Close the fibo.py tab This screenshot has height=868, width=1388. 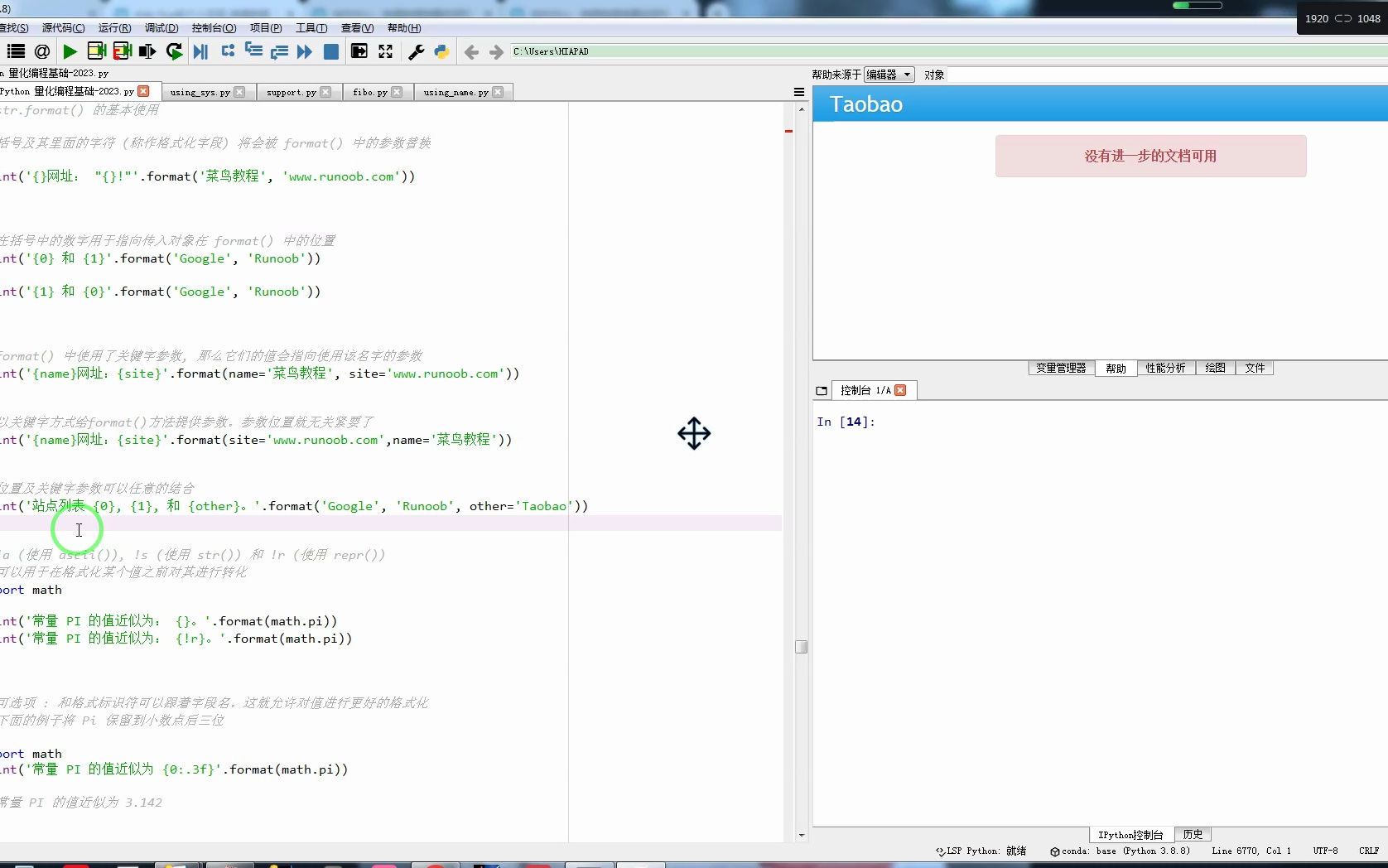click(x=397, y=92)
